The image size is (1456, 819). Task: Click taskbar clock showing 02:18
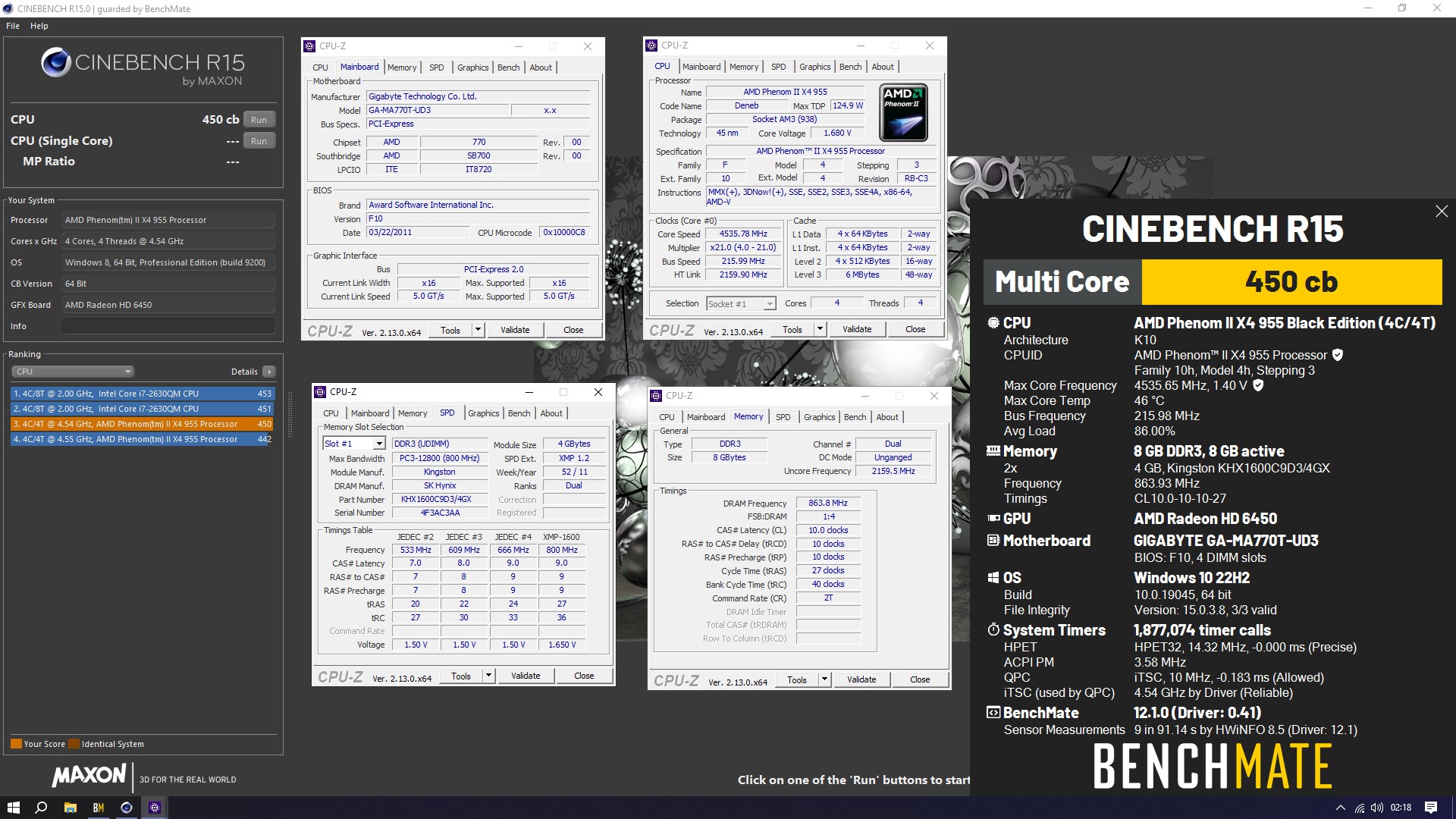pos(1401,808)
